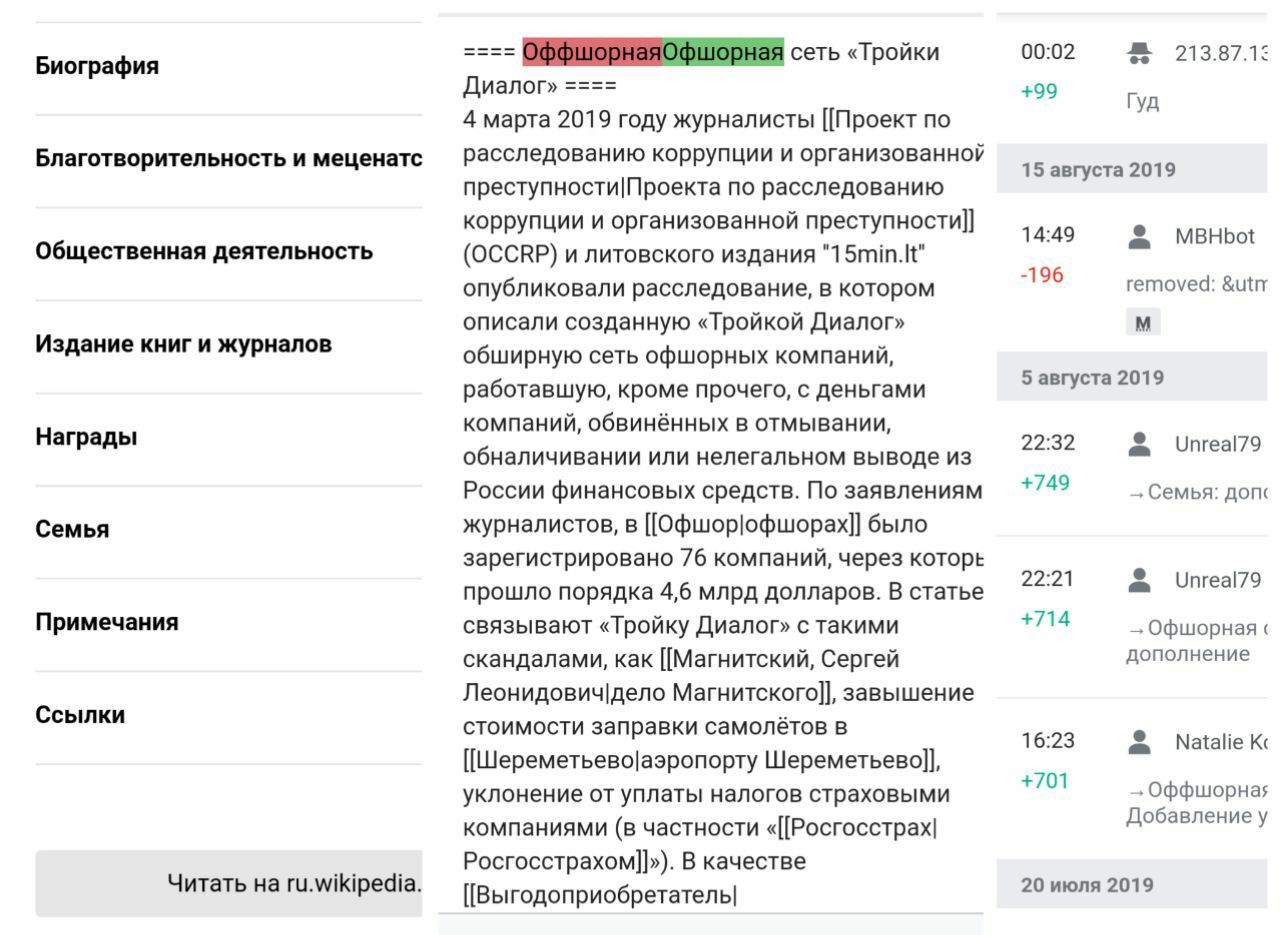Jump to Издание книг и журналов section
1280x935 pixels.
pyautogui.click(x=229, y=345)
